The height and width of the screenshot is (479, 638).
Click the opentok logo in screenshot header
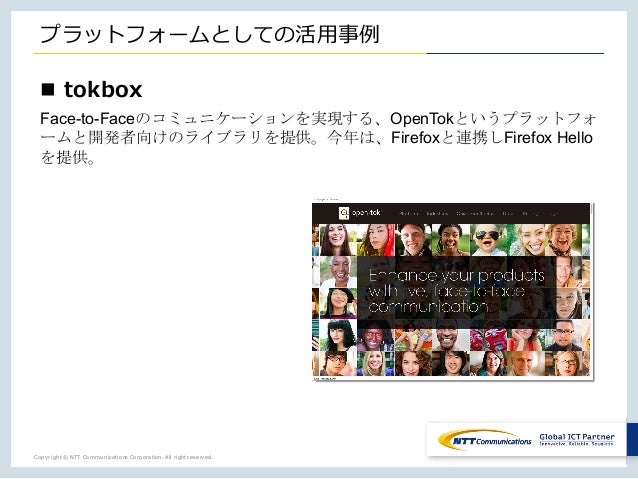click(360, 213)
